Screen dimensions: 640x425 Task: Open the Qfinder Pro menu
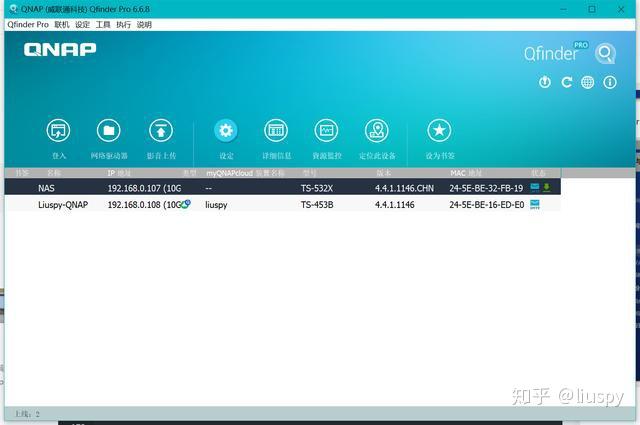(x=28, y=24)
